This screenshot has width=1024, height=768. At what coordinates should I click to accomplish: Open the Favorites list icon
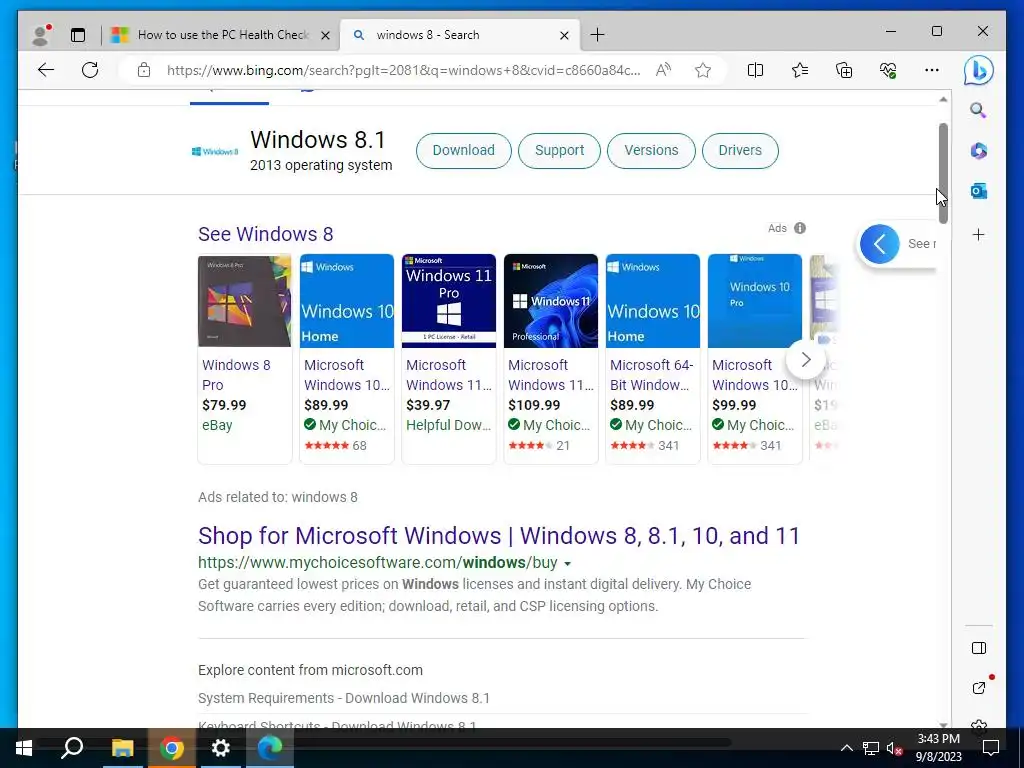pyautogui.click(x=799, y=70)
